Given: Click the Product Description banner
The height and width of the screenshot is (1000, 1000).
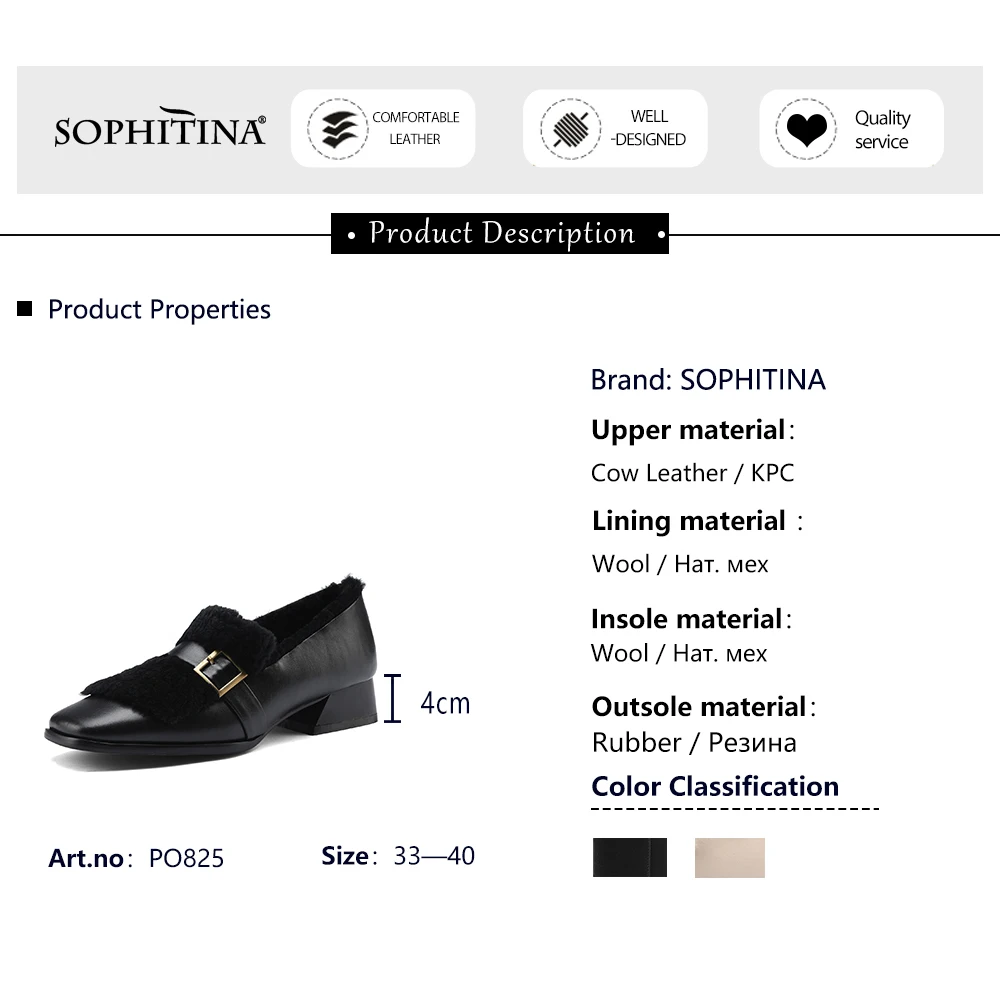Looking at the screenshot, I should pos(500,233).
